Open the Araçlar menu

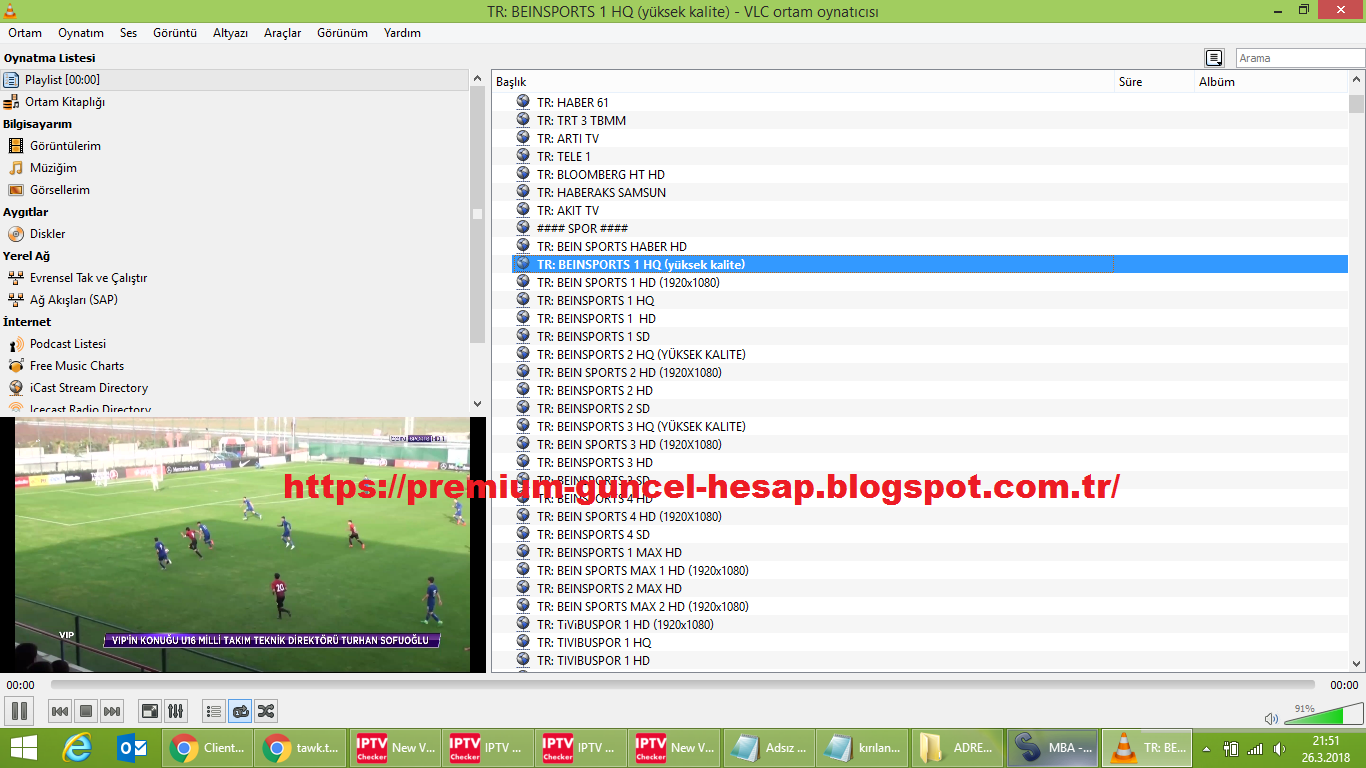click(x=281, y=33)
